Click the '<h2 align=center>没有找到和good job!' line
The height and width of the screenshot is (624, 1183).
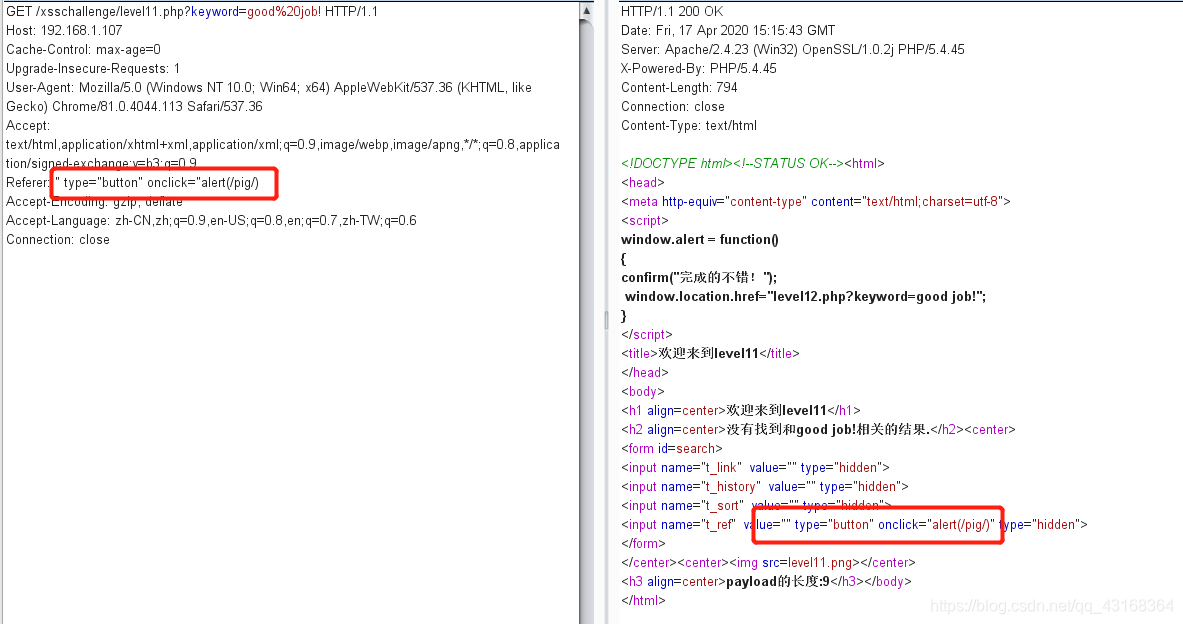click(819, 429)
